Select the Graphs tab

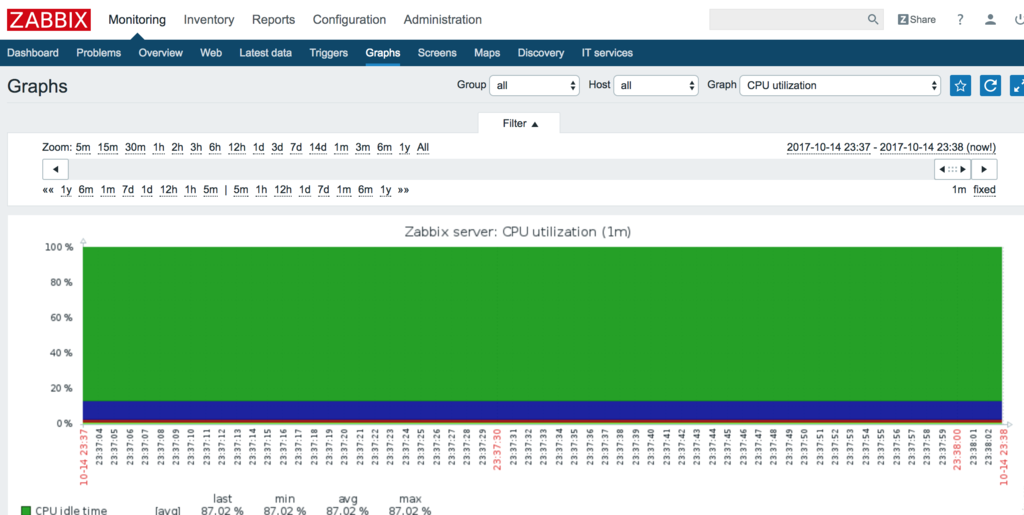pos(383,53)
